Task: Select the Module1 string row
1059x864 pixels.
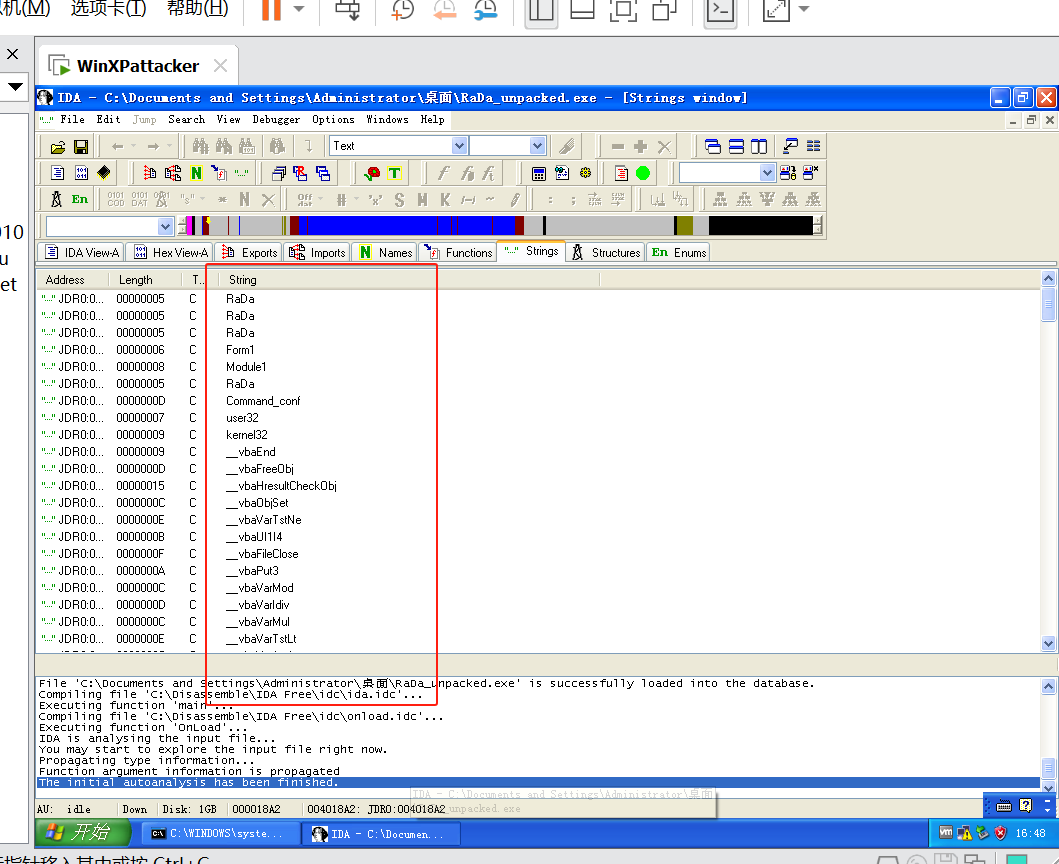Action: click(540, 367)
